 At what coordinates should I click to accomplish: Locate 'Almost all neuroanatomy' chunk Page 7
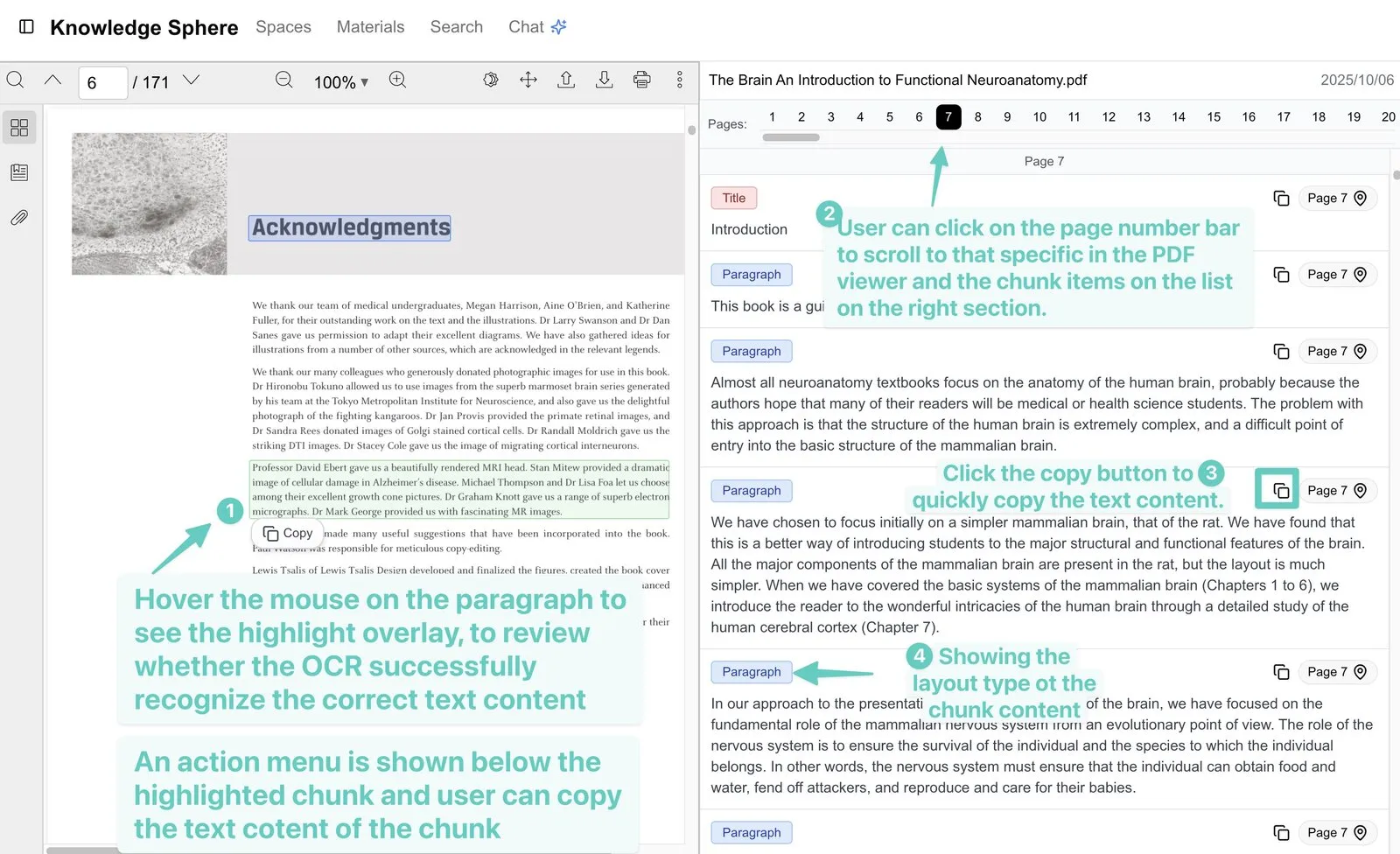coord(1337,352)
